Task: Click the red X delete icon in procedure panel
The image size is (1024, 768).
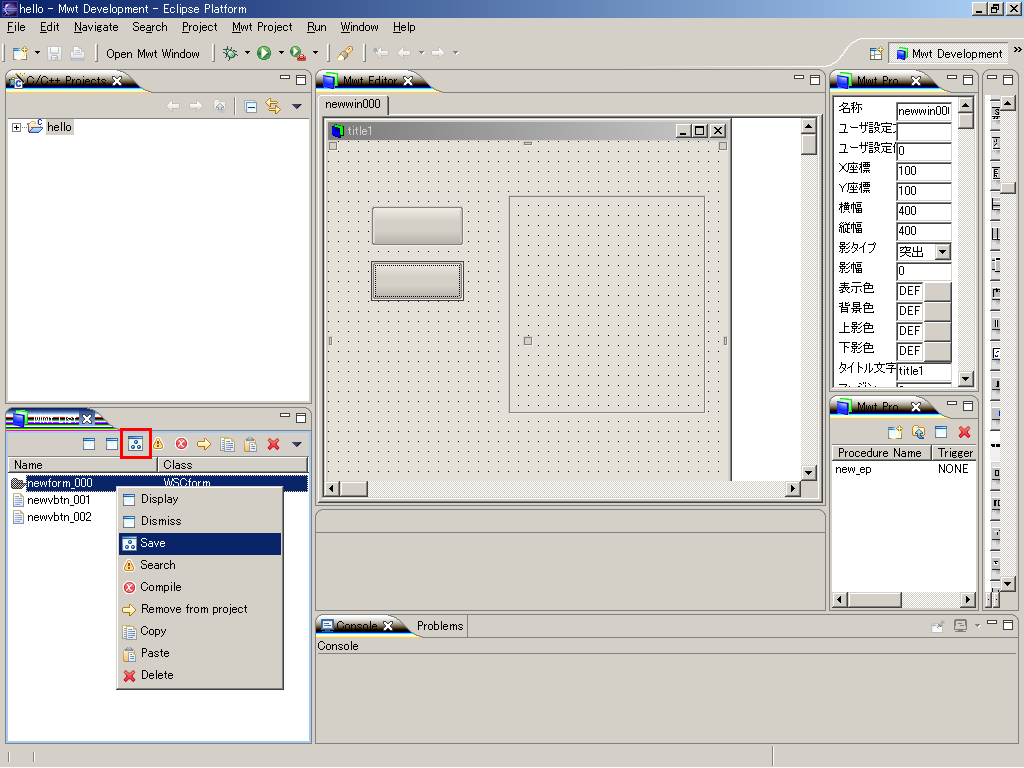Action: [964, 432]
